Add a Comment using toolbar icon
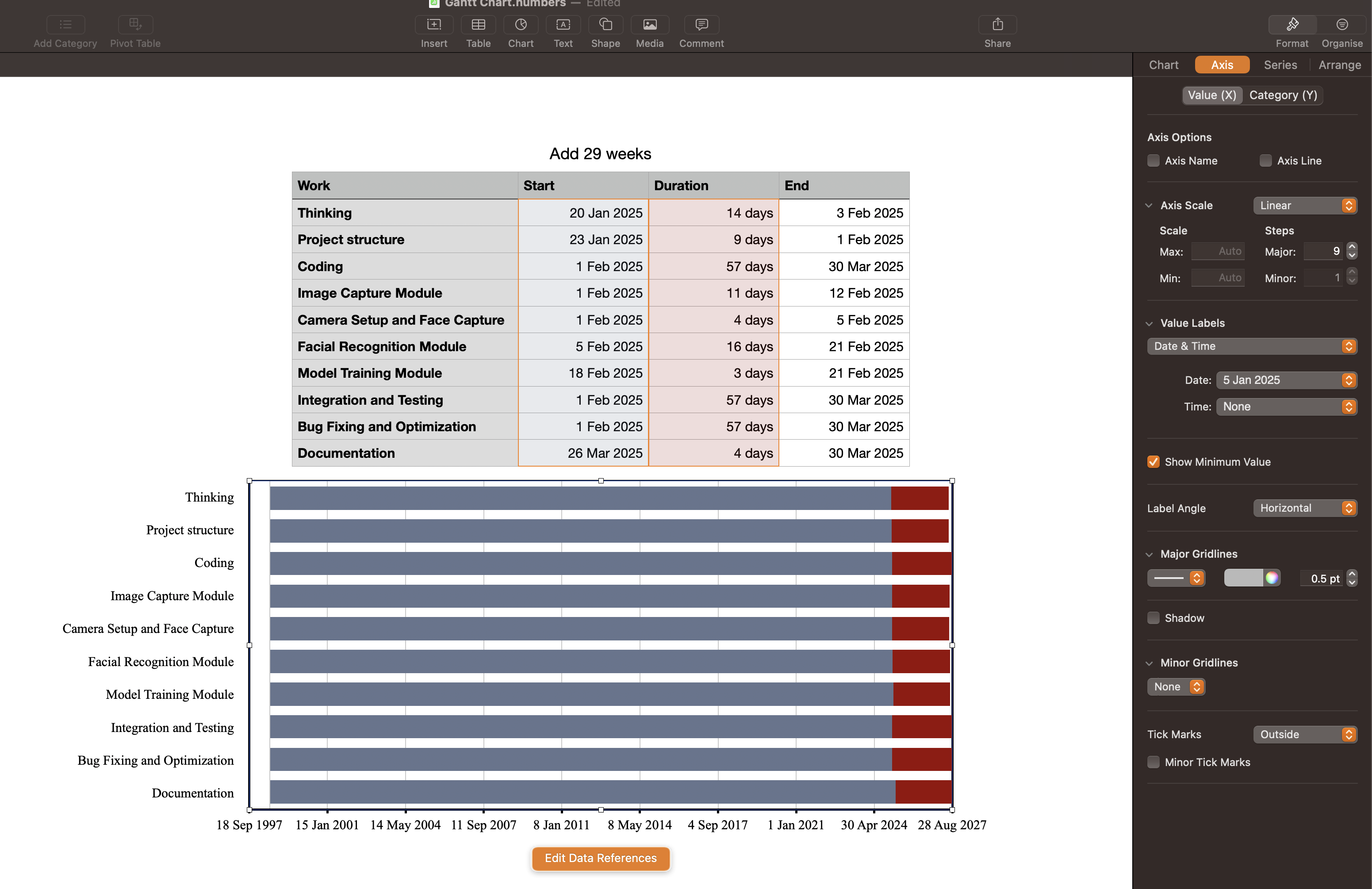Image resolution: width=1372 pixels, height=889 pixels. (x=701, y=25)
